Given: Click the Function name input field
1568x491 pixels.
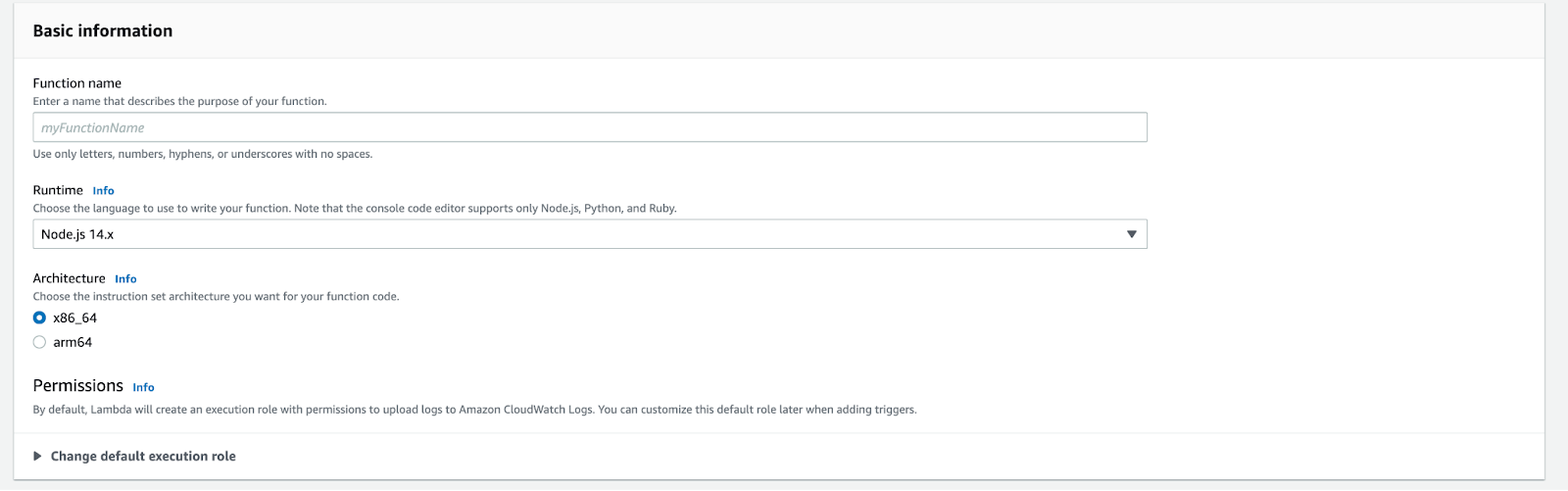Looking at the screenshot, I should pyautogui.click(x=590, y=127).
